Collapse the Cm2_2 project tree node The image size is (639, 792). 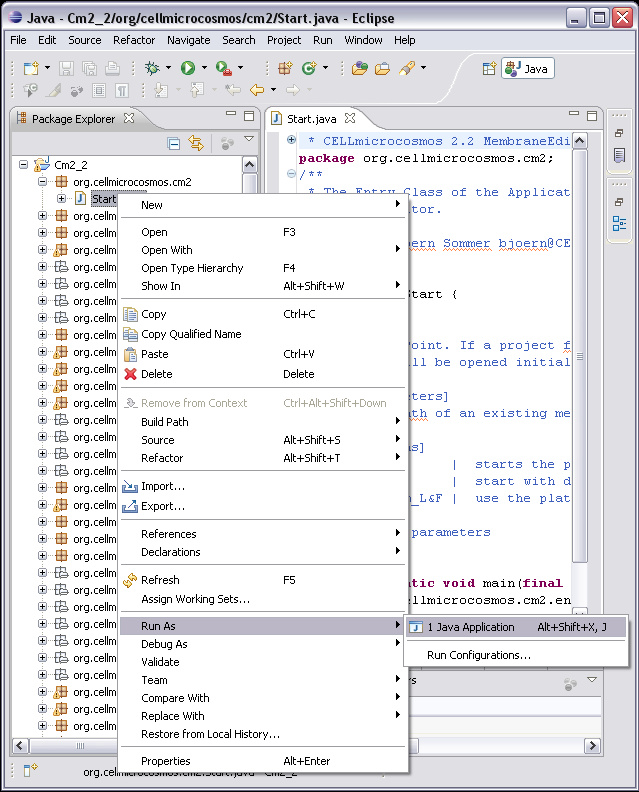(x=25, y=165)
